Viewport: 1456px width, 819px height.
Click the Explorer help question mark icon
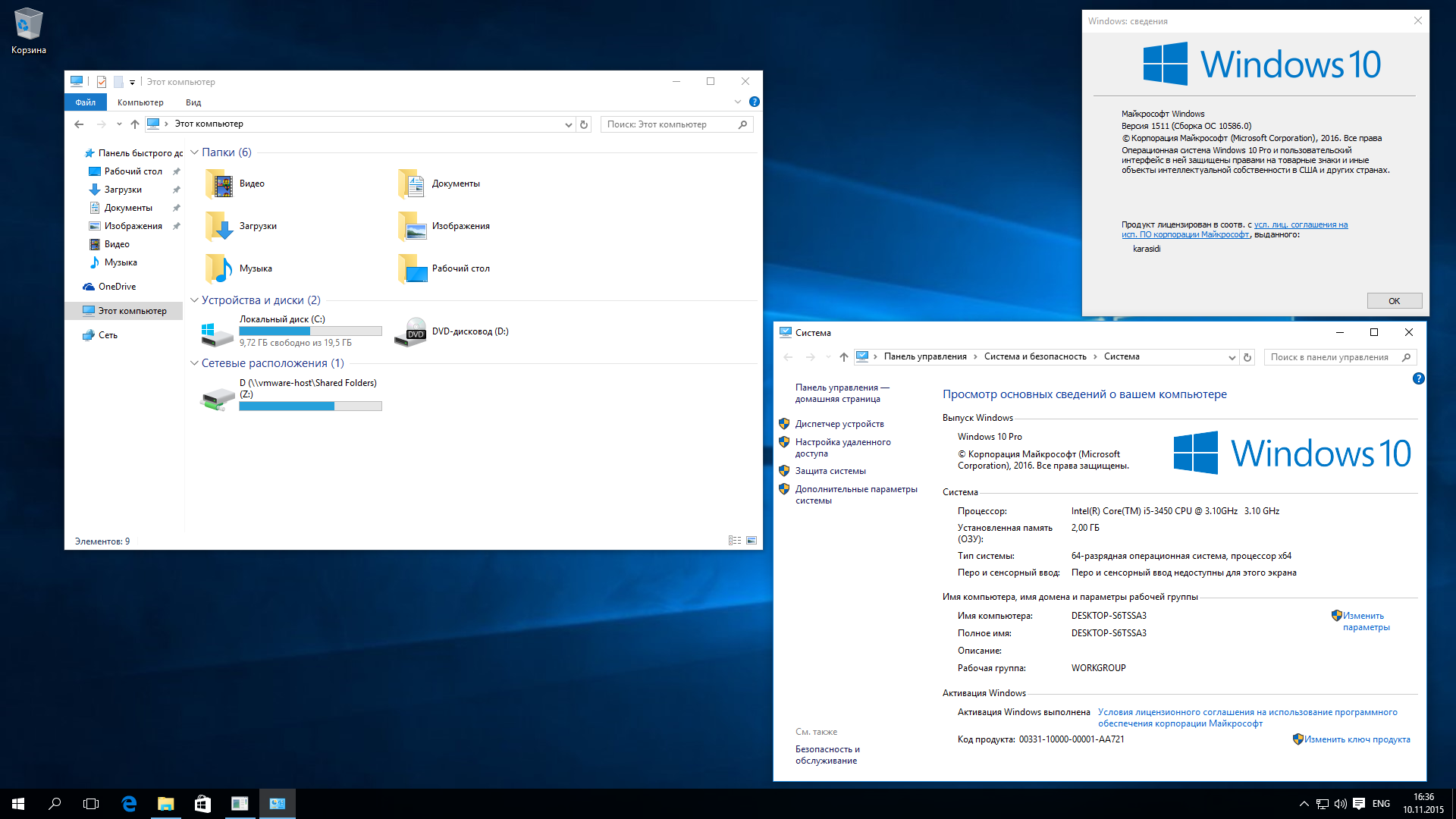[x=755, y=102]
